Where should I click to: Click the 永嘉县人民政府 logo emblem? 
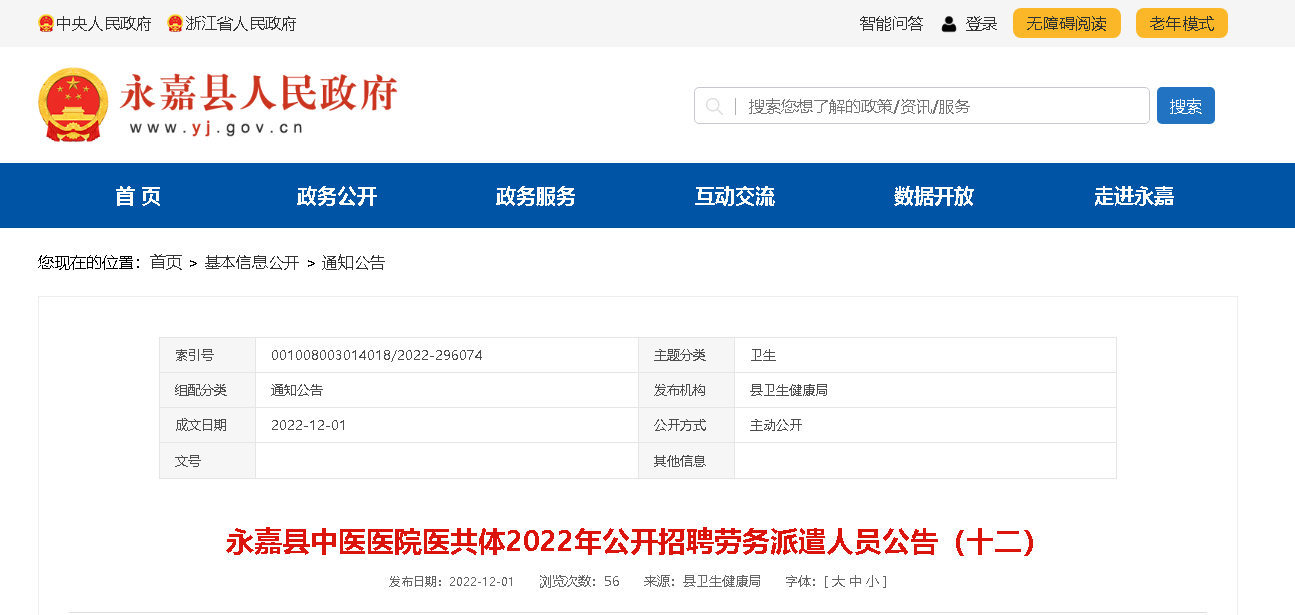(x=73, y=105)
